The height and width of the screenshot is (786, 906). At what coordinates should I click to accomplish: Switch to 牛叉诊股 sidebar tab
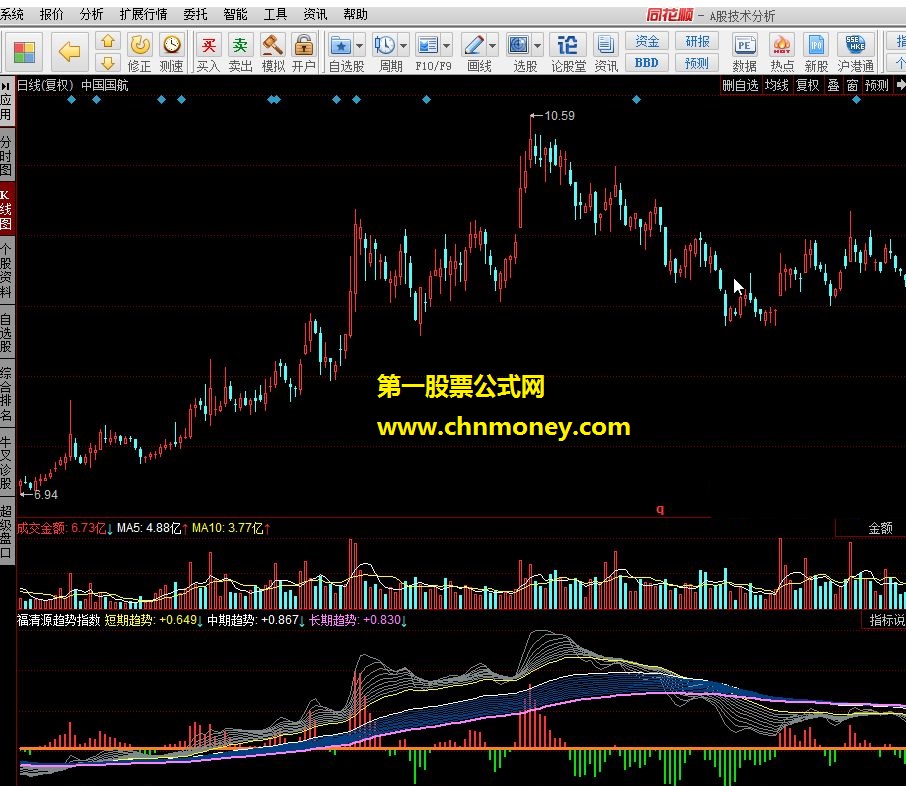tap(6, 464)
